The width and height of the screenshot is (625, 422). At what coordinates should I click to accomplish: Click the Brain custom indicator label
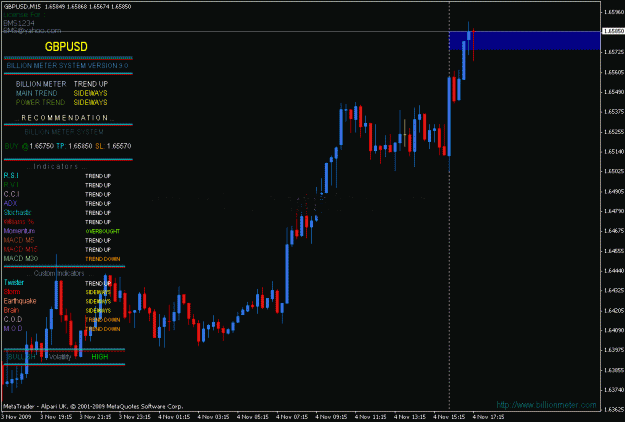coord(11,310)
